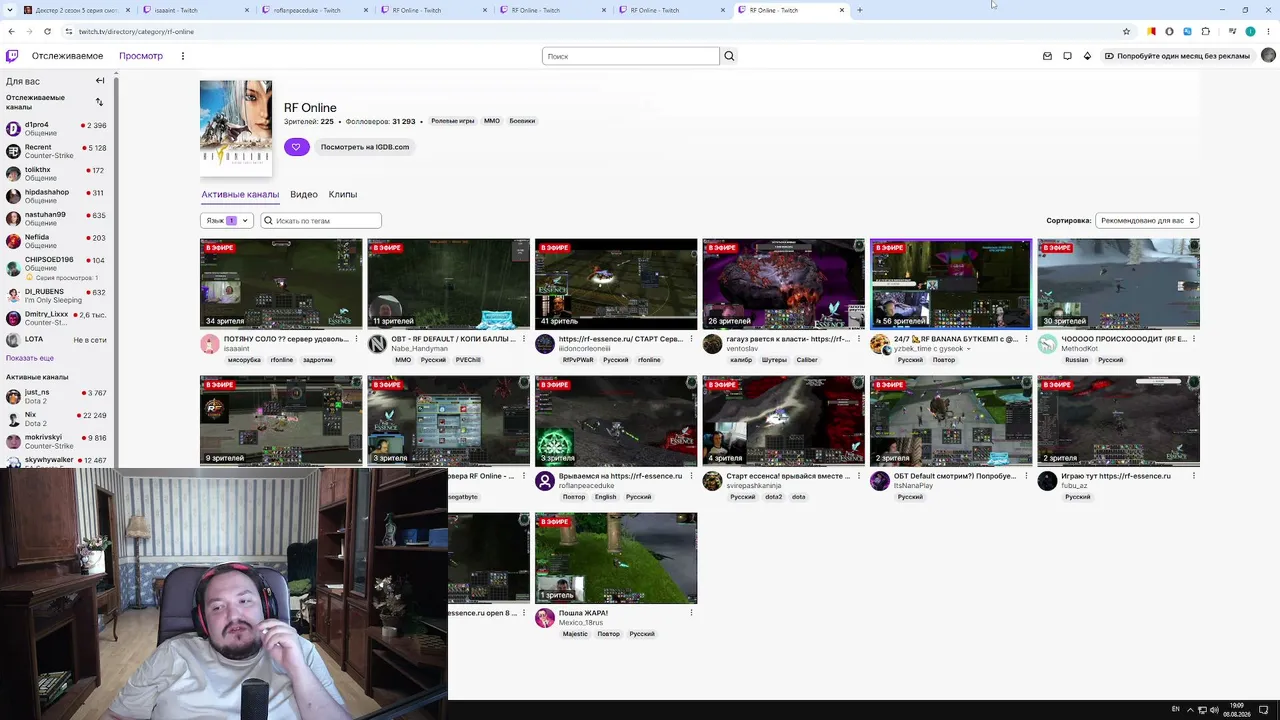Open the Twitch home logo
This screenshot has height=720, width=1280.
[12, 56]
